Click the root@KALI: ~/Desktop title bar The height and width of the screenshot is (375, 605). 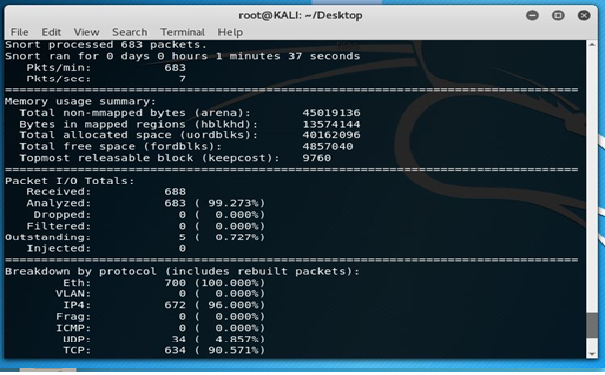point(300,15)
